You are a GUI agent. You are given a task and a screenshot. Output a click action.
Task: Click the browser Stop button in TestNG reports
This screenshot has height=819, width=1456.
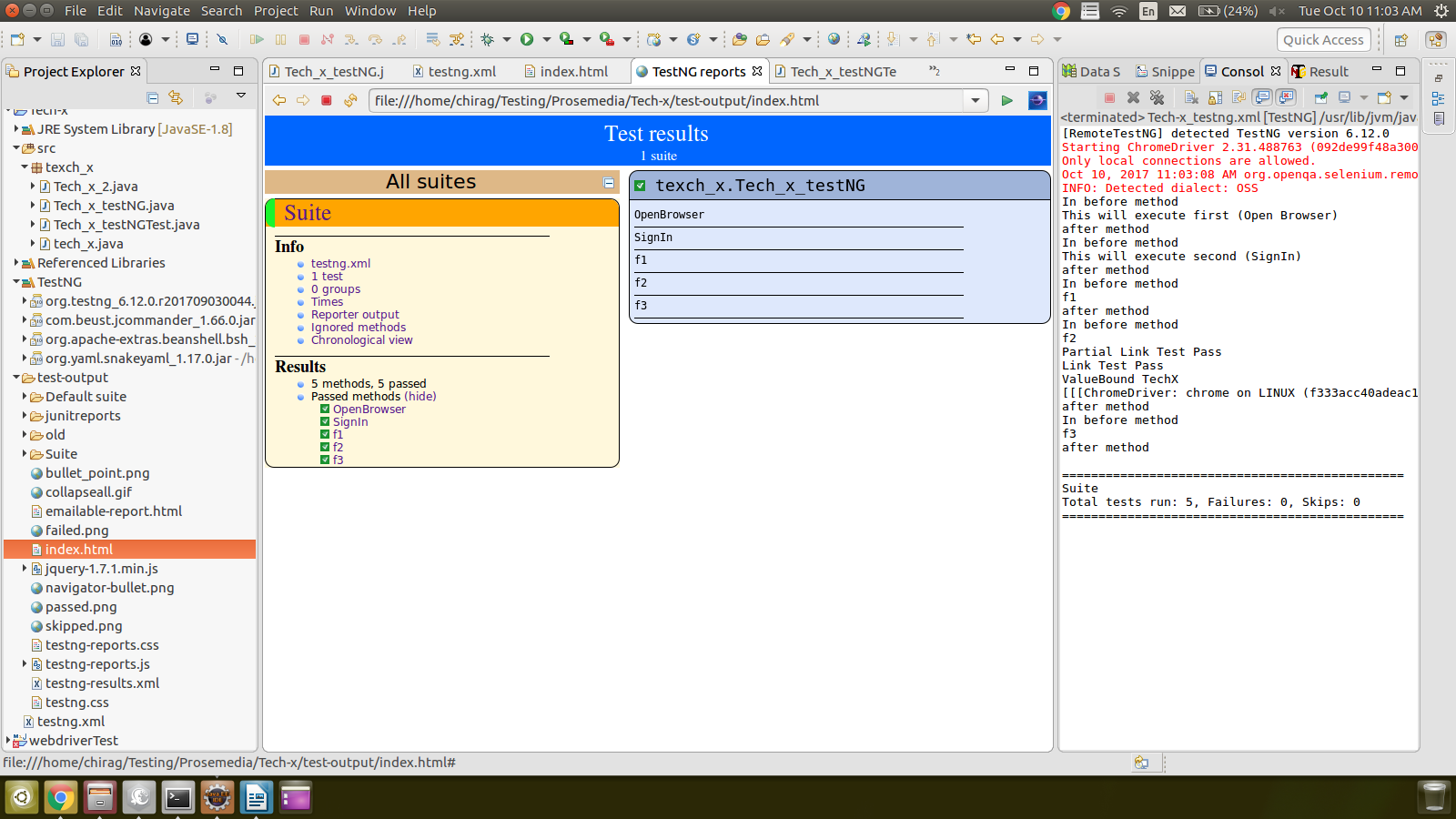(327, 100)
